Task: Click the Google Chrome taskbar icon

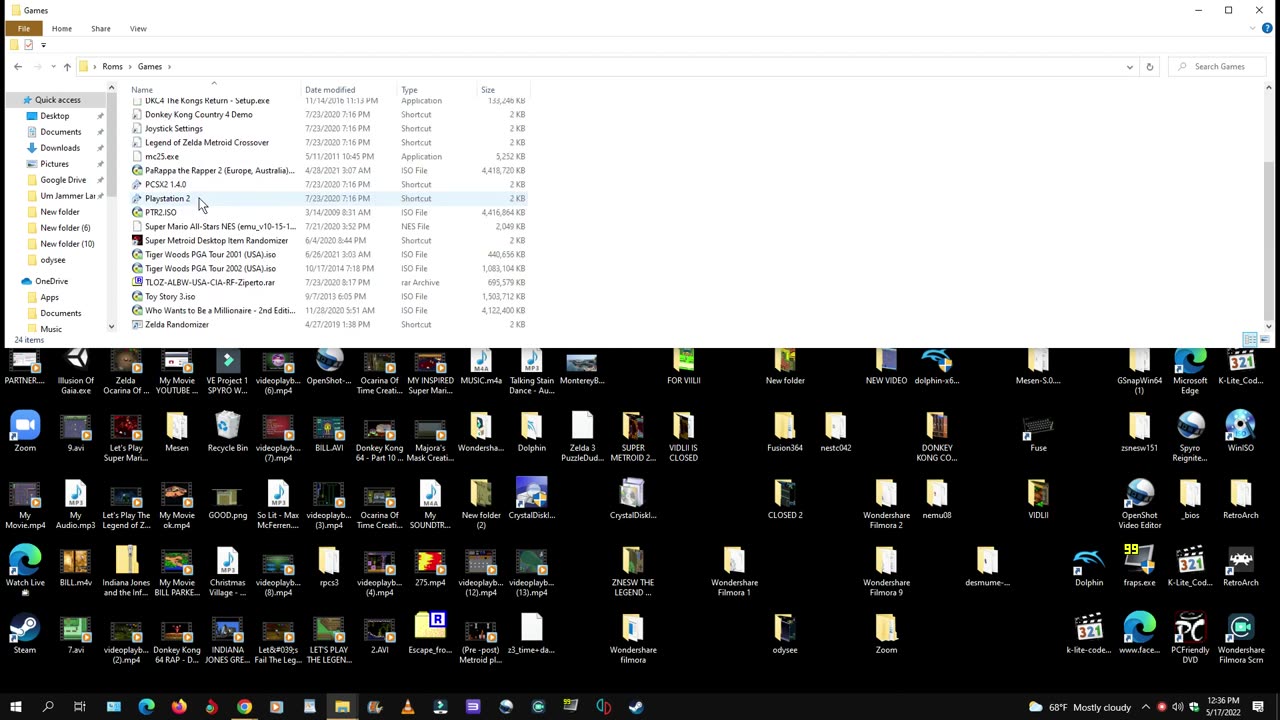Action: 244,707
